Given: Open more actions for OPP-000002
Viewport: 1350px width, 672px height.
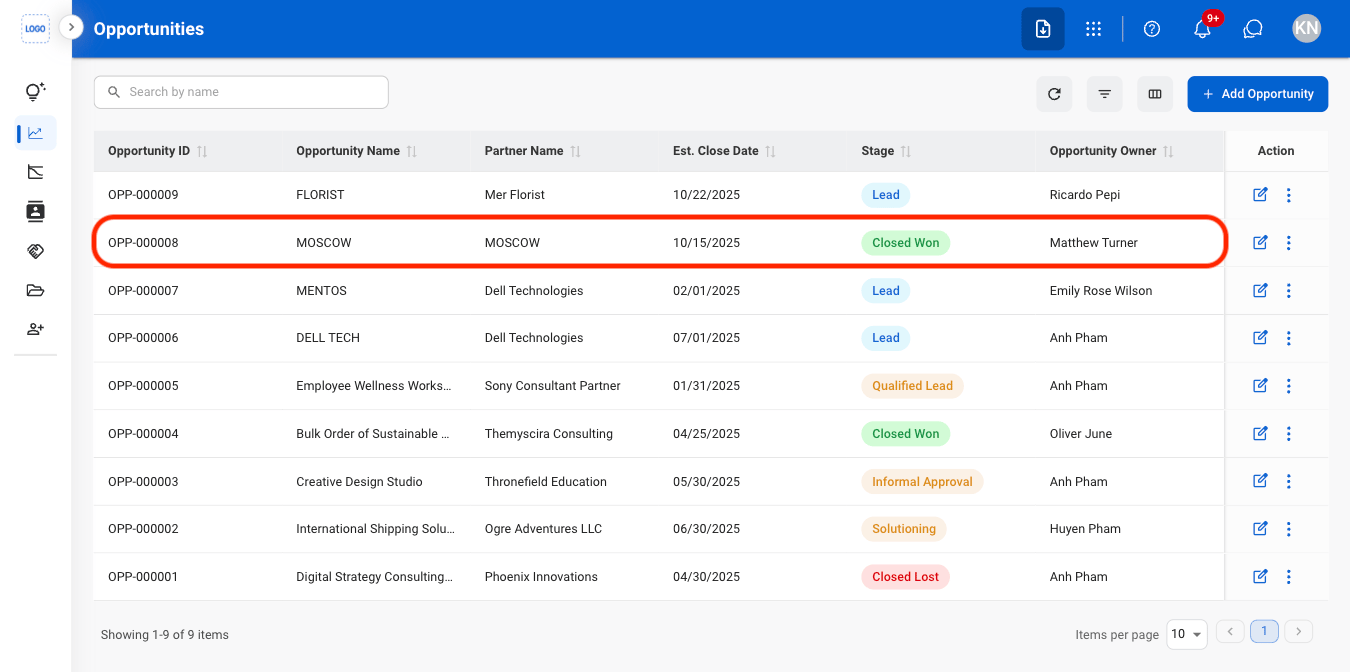Looking at the screenshot, I should click(x=1288, y=529).
